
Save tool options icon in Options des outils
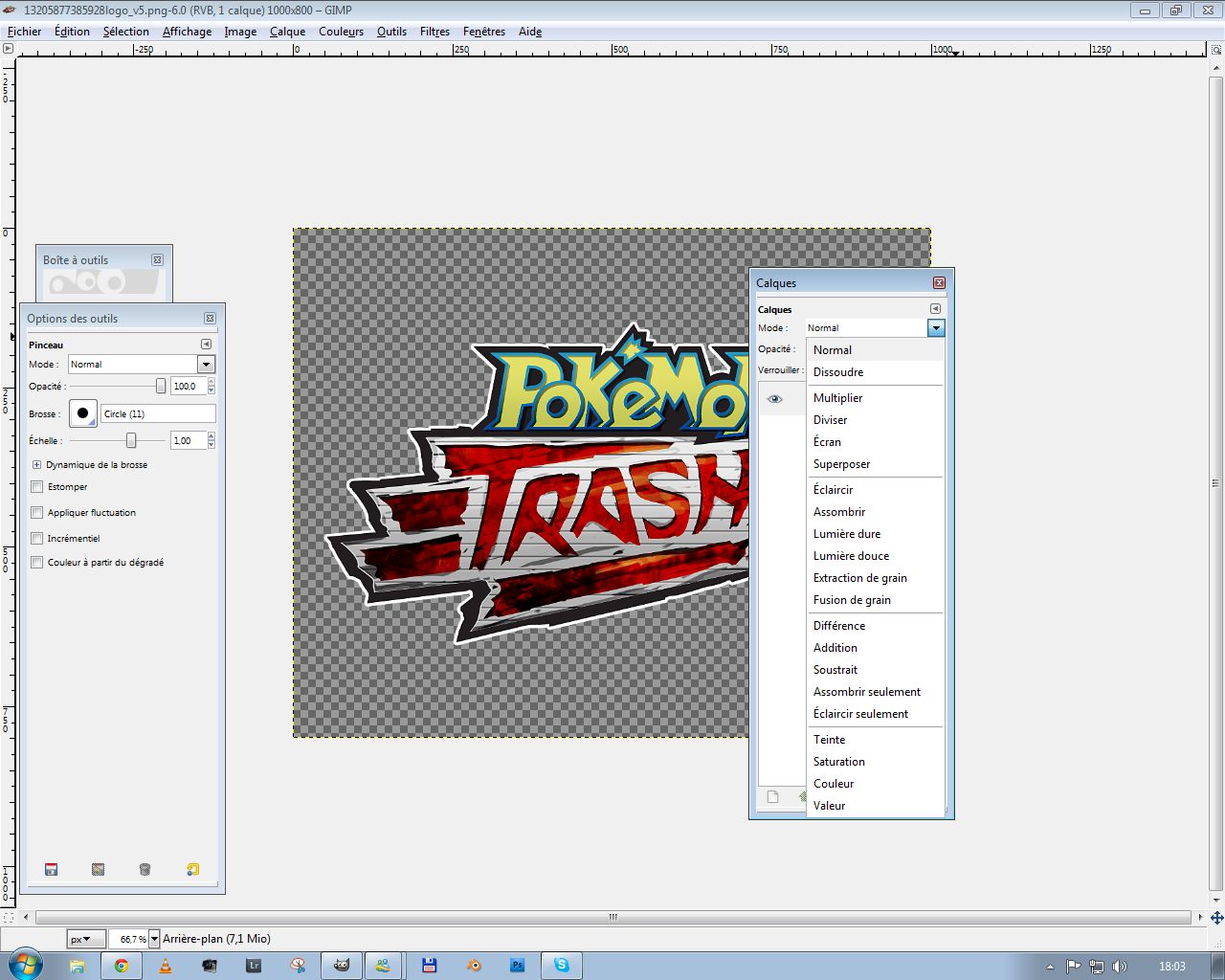(x=52, y=869)
